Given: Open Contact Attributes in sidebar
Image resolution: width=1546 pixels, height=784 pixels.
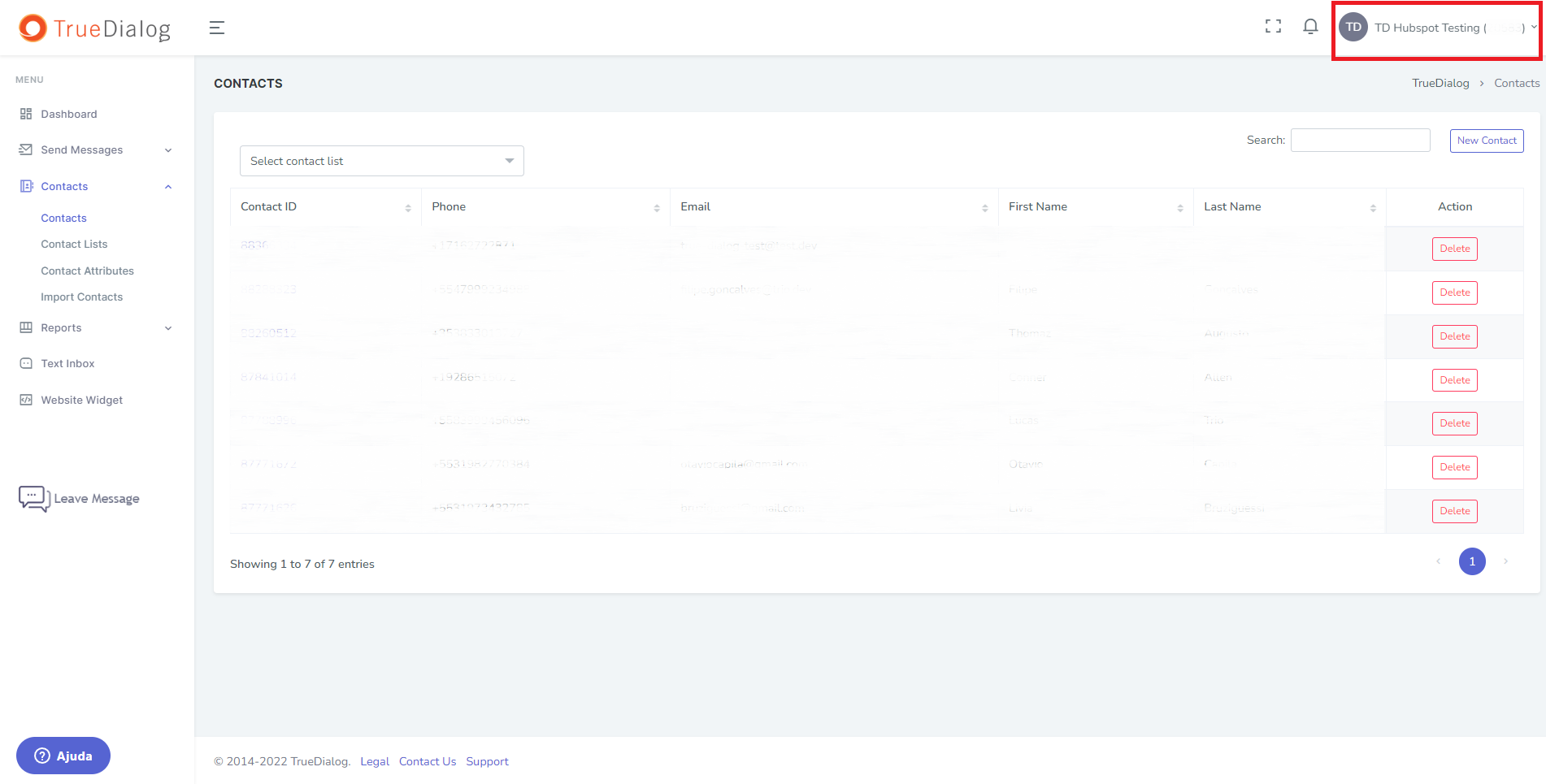Looking at the screenshot, I should point(87,271).
